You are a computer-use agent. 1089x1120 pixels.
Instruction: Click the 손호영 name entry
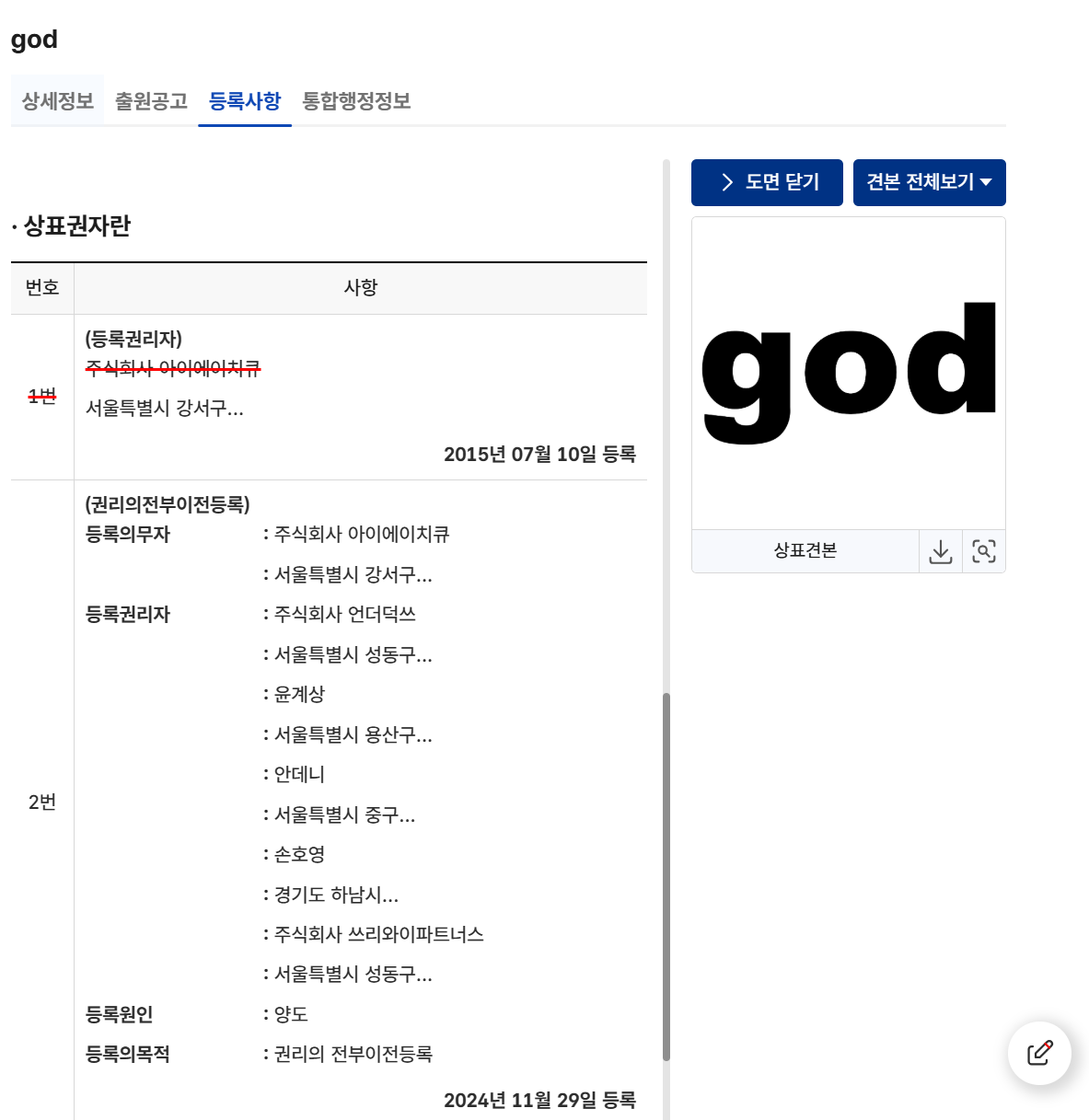click(300, 855)
